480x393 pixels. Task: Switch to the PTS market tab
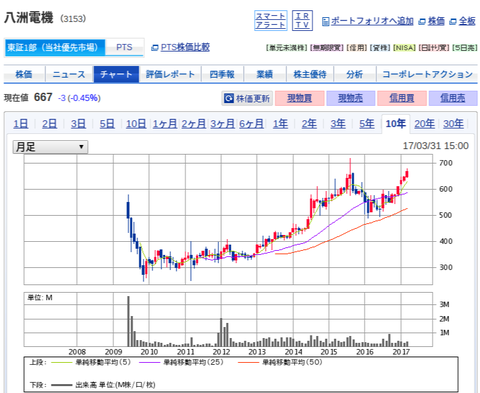(x=124, y=47)
